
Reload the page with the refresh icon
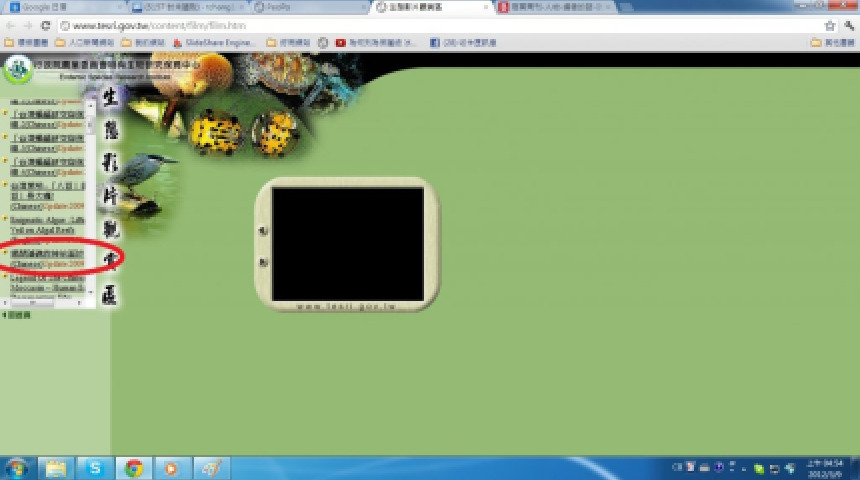[x=45, y=25]
